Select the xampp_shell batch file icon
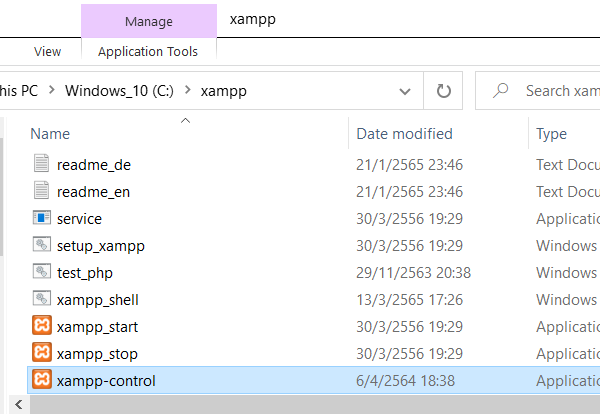The image size is (600, 414). click(41, 299)
